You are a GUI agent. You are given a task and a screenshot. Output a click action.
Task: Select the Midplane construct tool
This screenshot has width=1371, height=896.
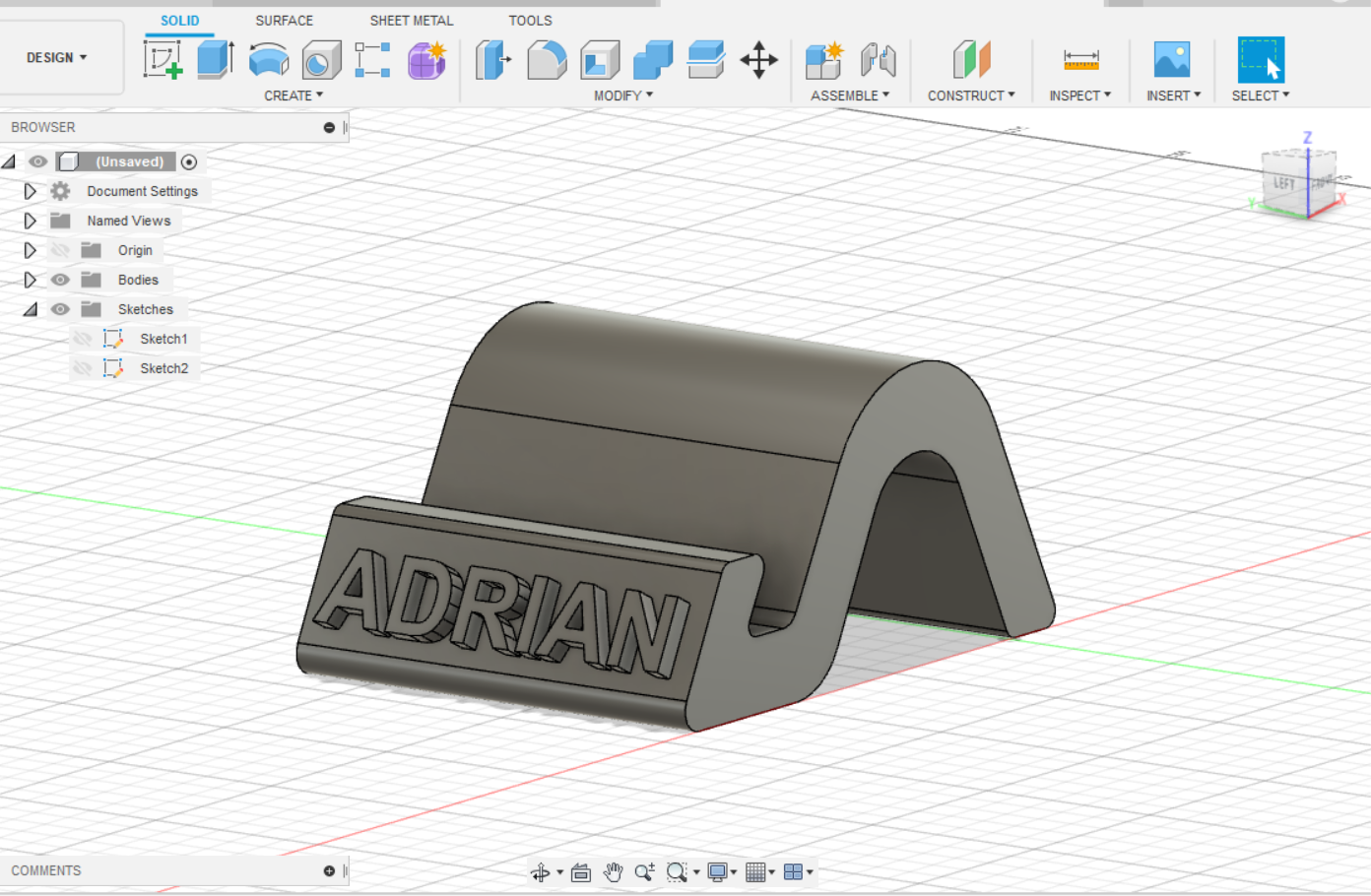coord(971,60)
